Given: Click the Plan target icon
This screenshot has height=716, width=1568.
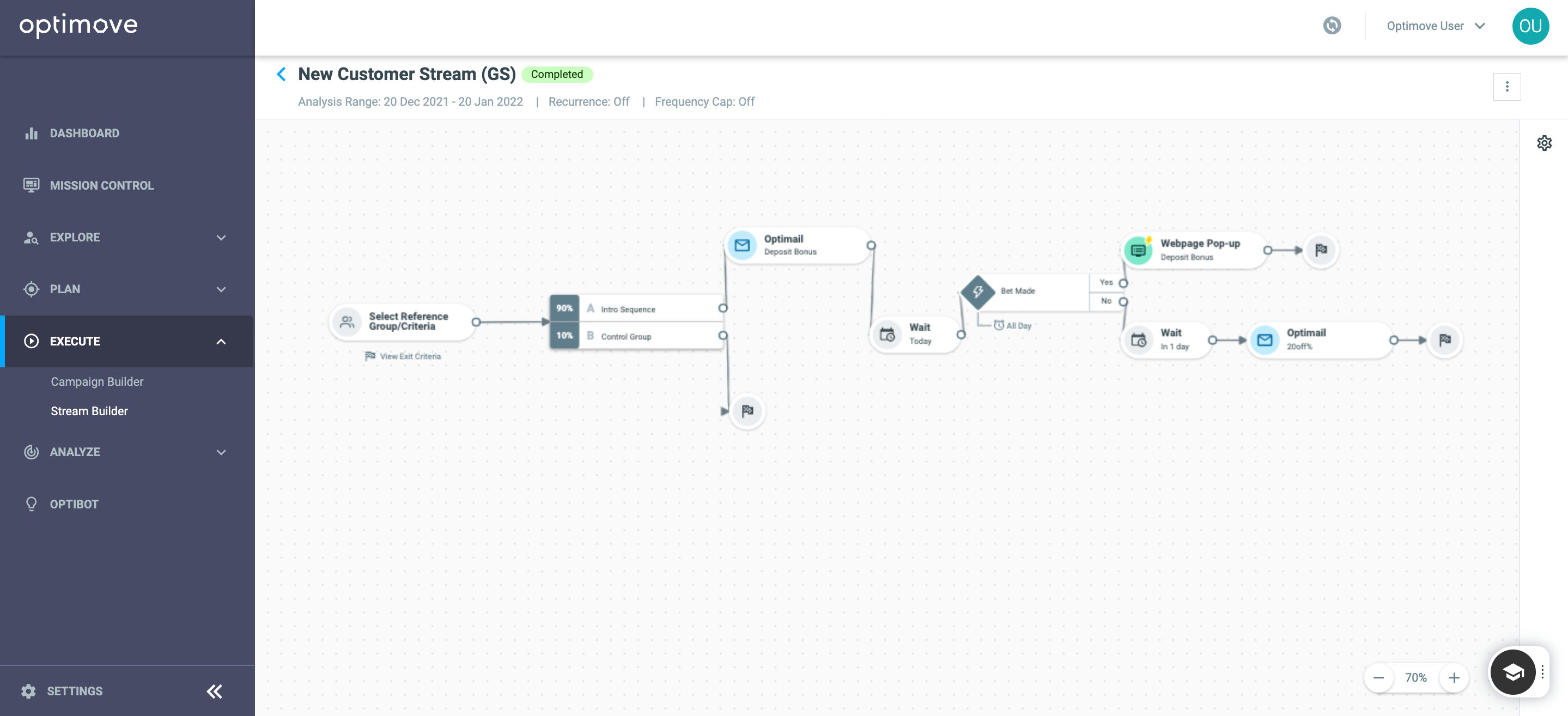Looking at the screenshot, I should click(31, 289).
